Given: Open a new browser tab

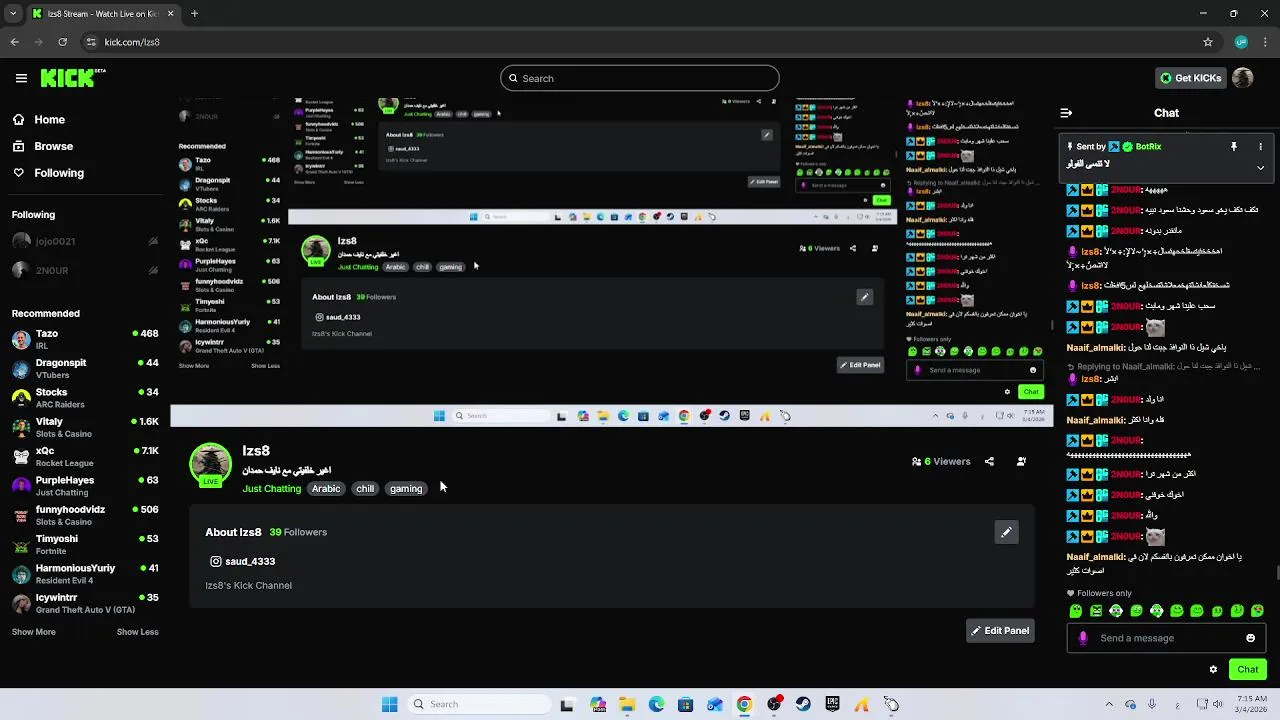Looking at the screenshot, I should (x=194, y=14).
